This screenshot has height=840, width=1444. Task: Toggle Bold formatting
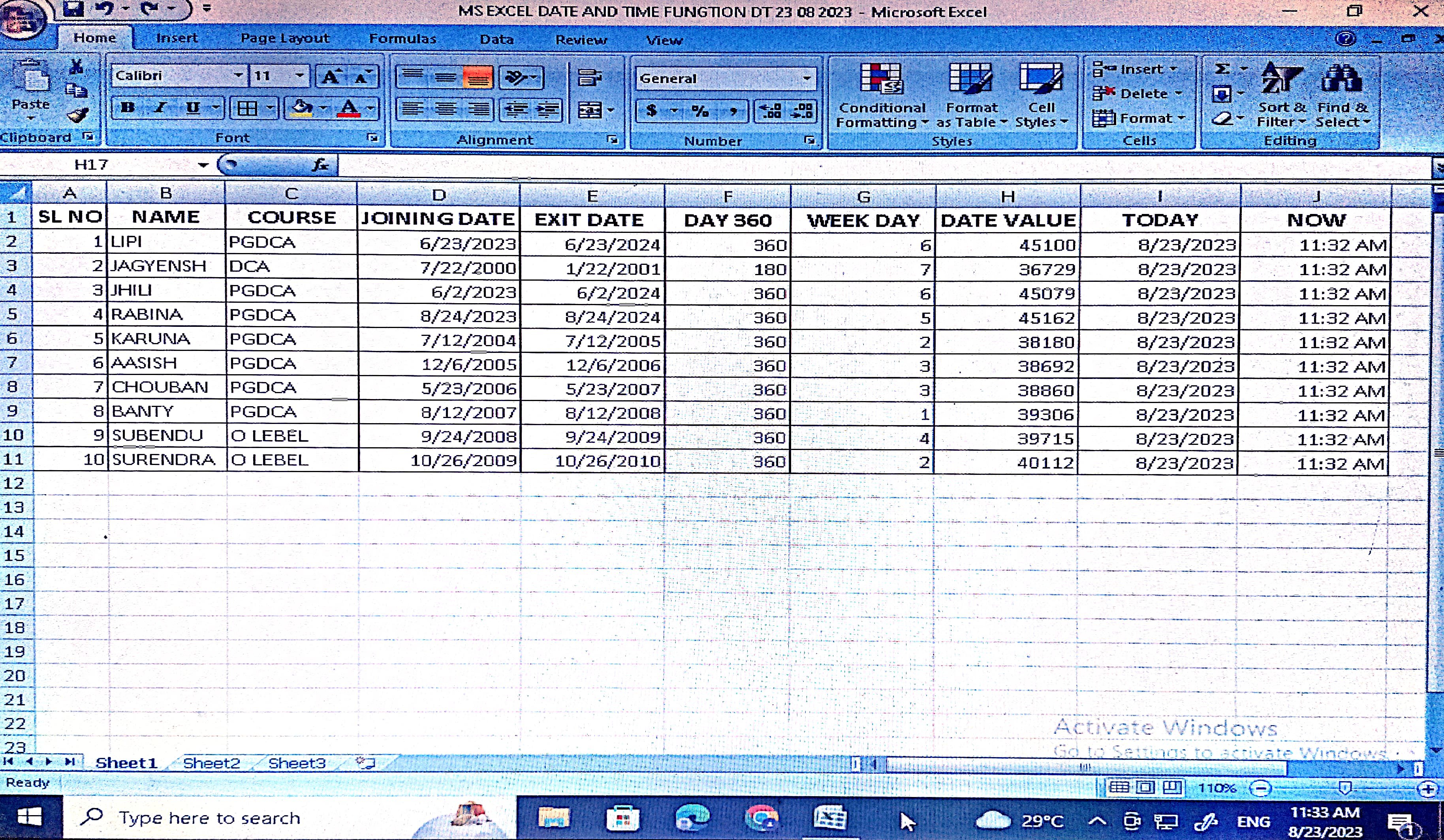(128, 108)
